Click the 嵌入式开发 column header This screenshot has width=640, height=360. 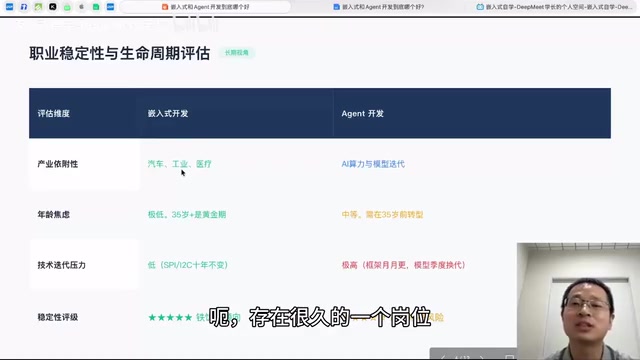[x=168, y=113]
